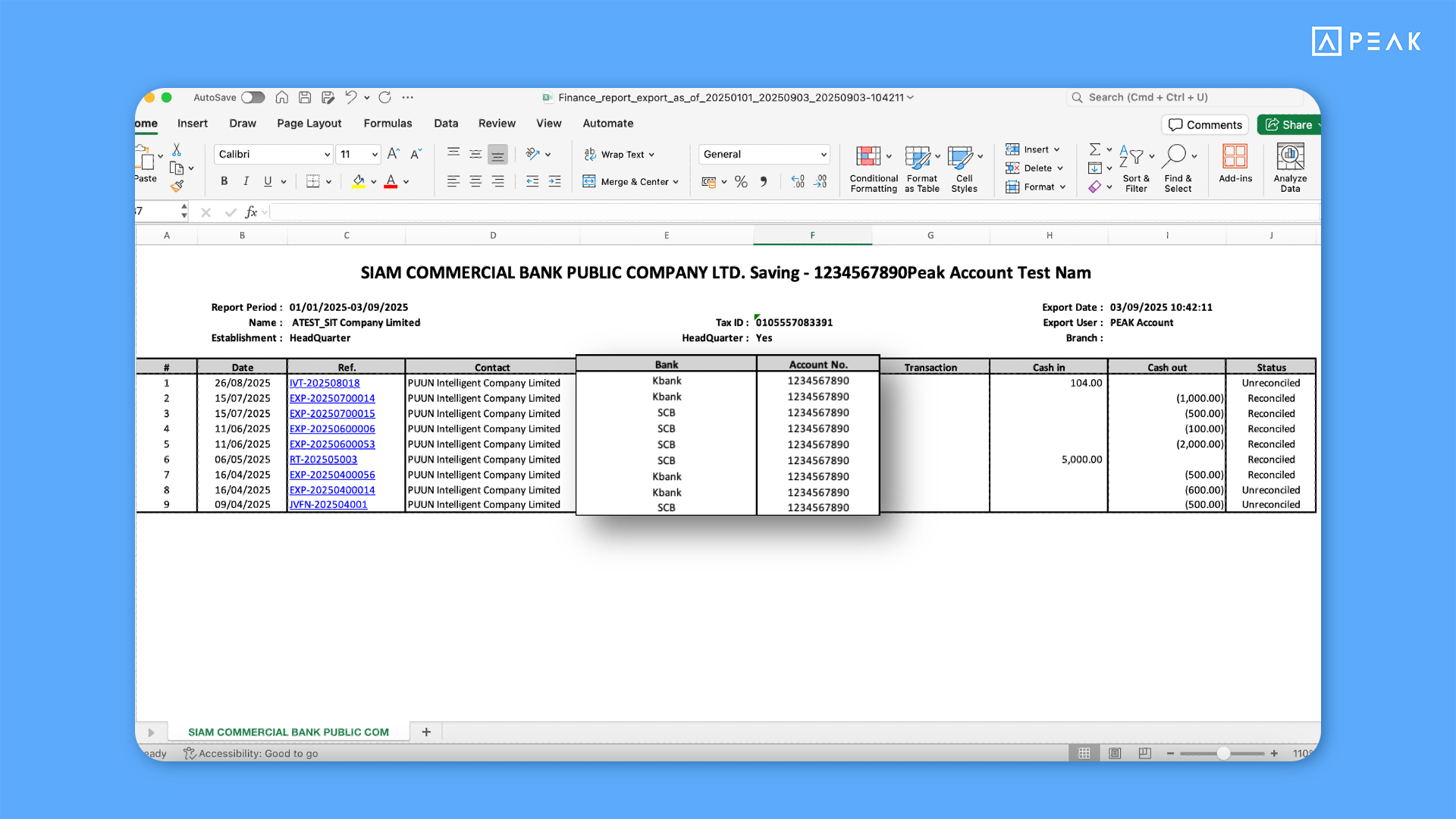Expand the Format cells dropdown

click(x=1063, y=187)
